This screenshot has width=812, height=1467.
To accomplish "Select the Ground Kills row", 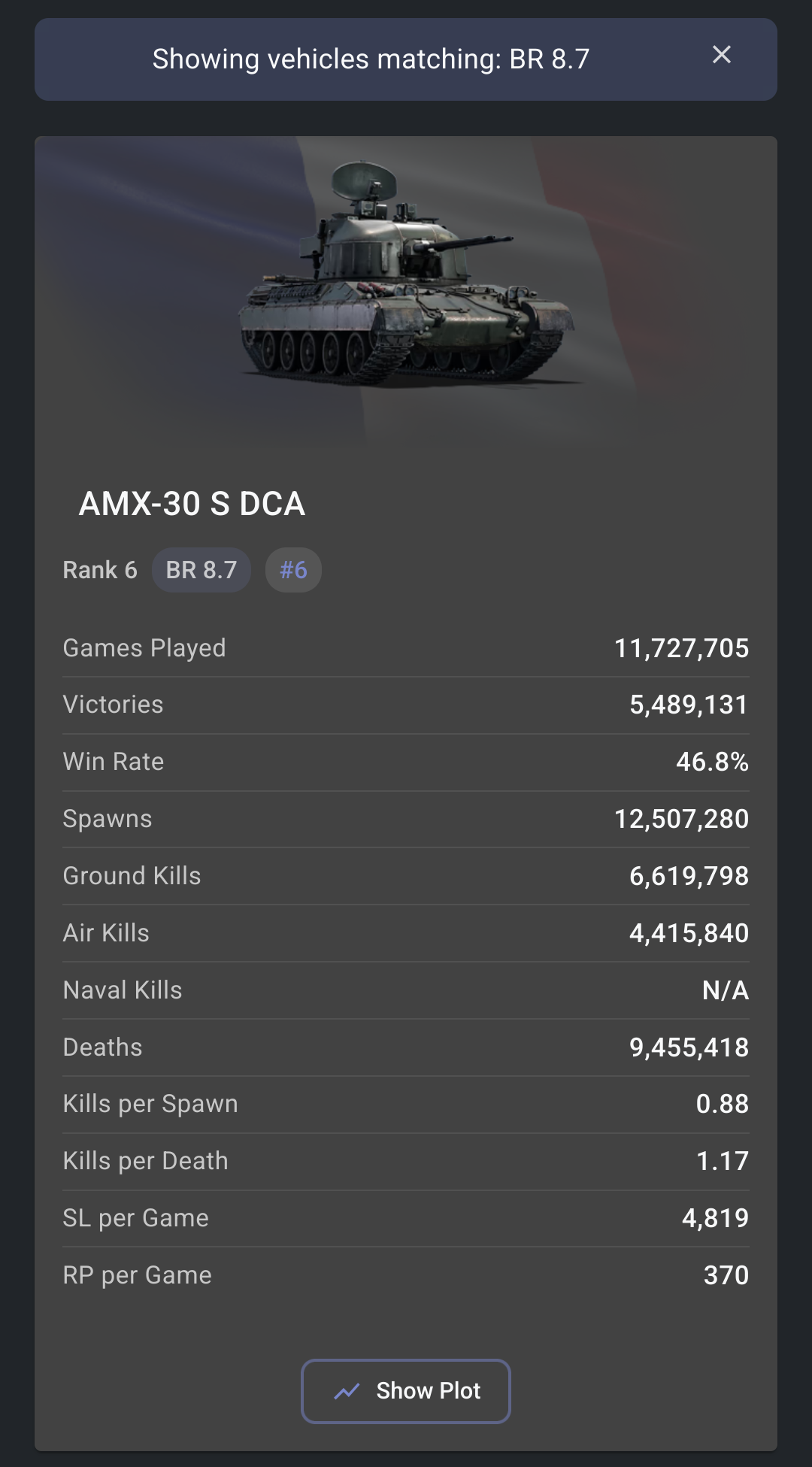I will click(x=406, y=876).
